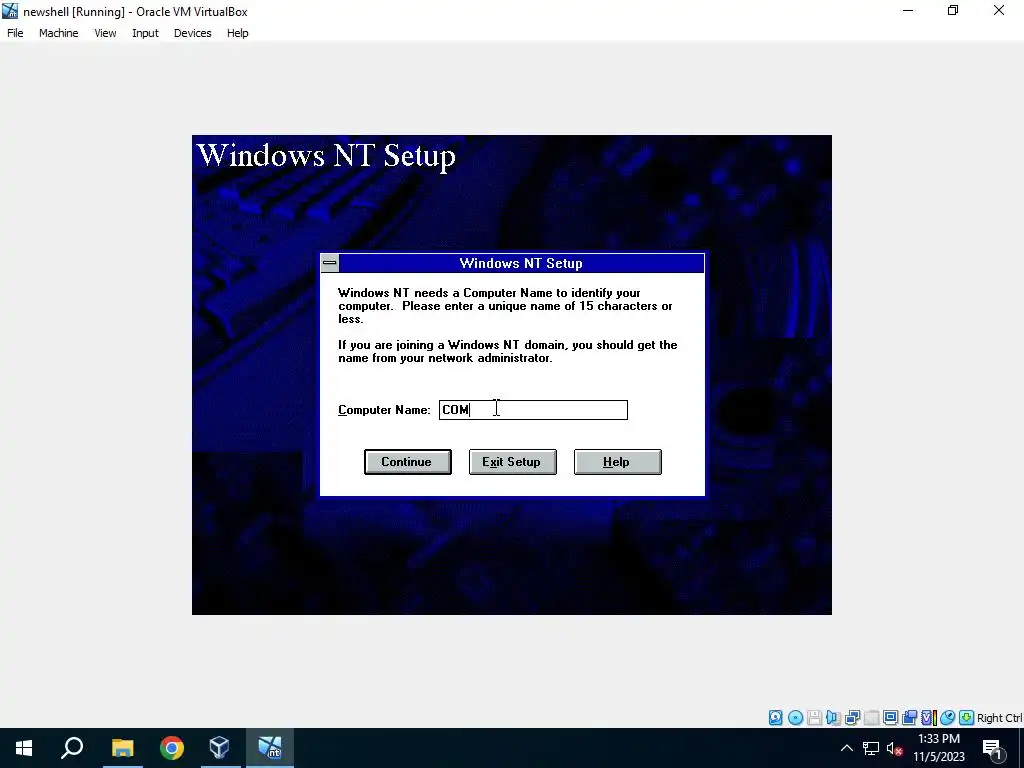1024x768 pixels.
Task: Select the running newshell VM taskbar icon
Action: [x=270, y=748]
